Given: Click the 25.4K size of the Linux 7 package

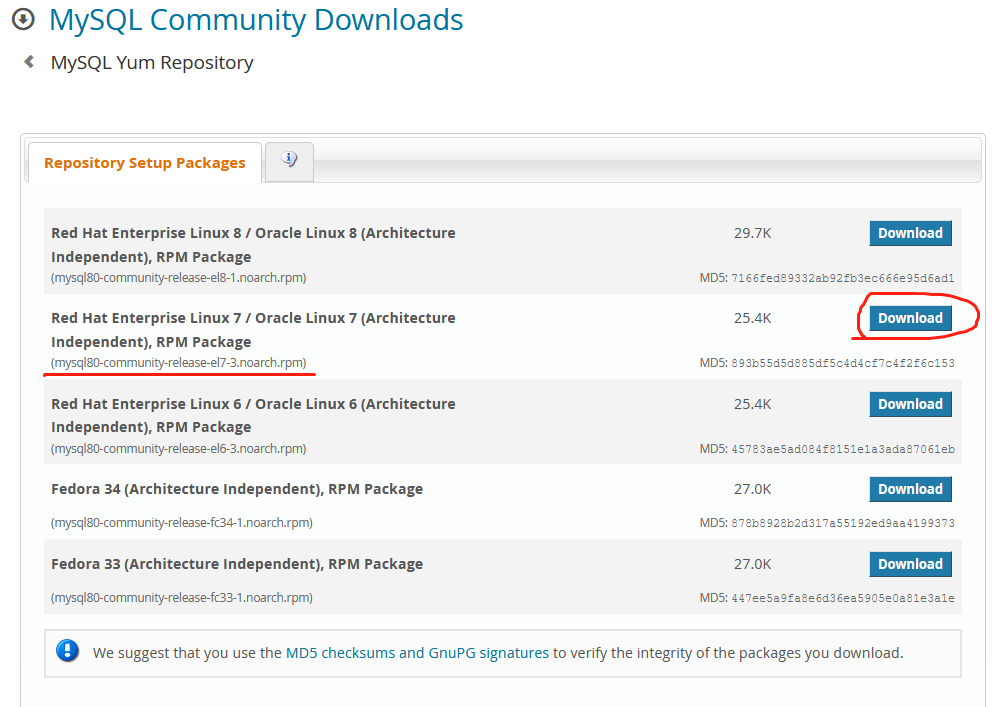Looking at the screenshot, I should pos(753,319).
